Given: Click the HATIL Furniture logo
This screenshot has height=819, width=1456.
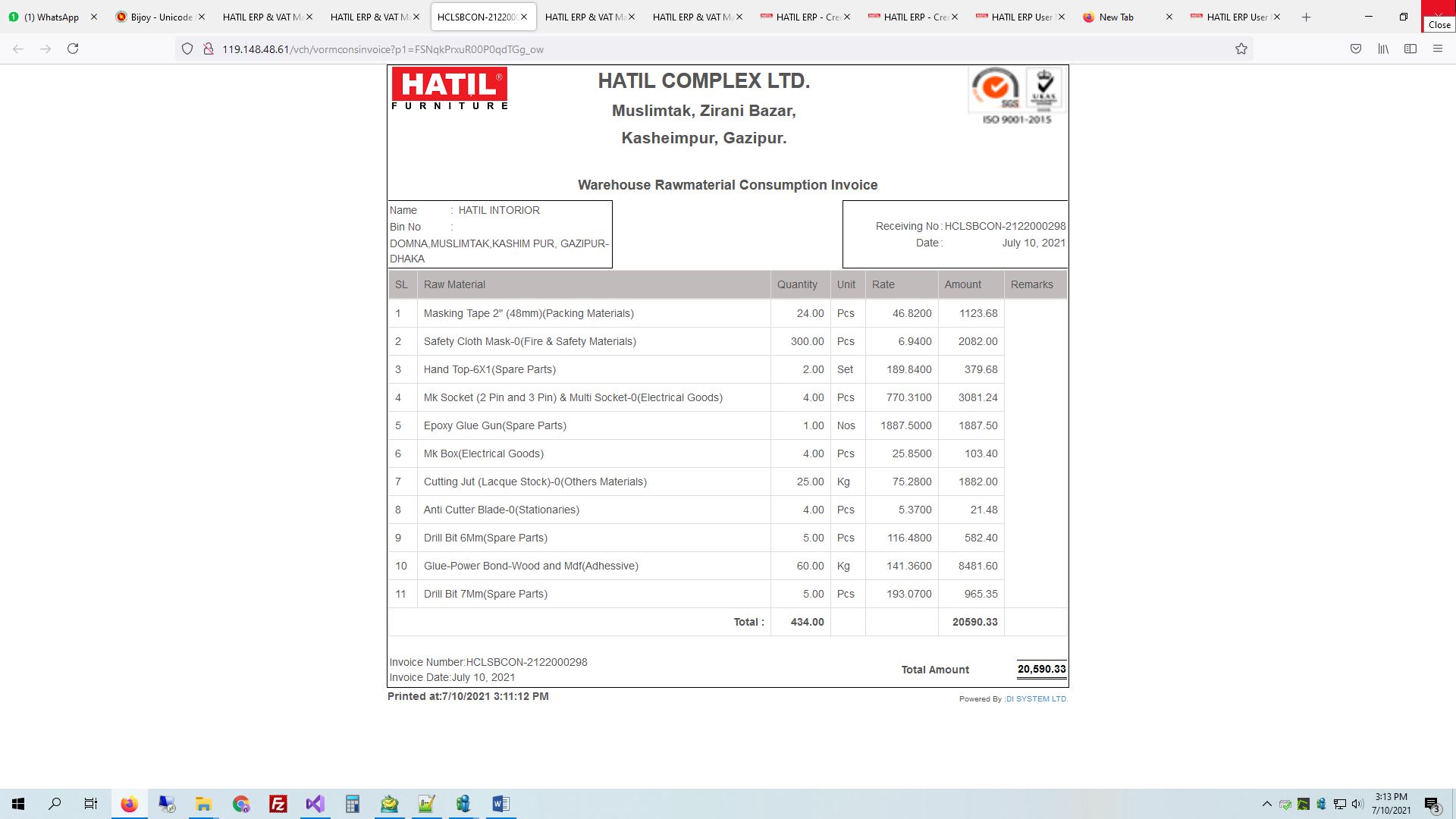Looking at the screenshot, I should coord(450,89).
